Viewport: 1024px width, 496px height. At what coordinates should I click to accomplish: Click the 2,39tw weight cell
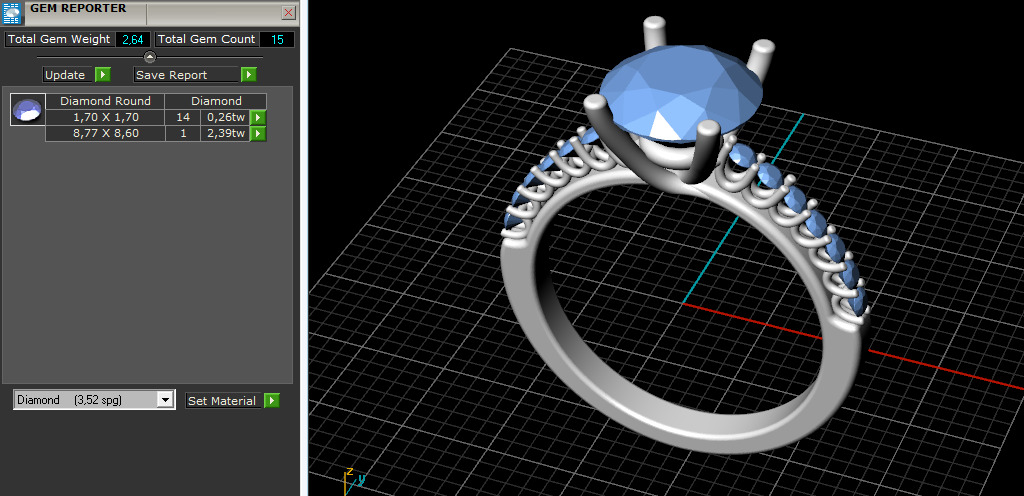tap(225, 134)
